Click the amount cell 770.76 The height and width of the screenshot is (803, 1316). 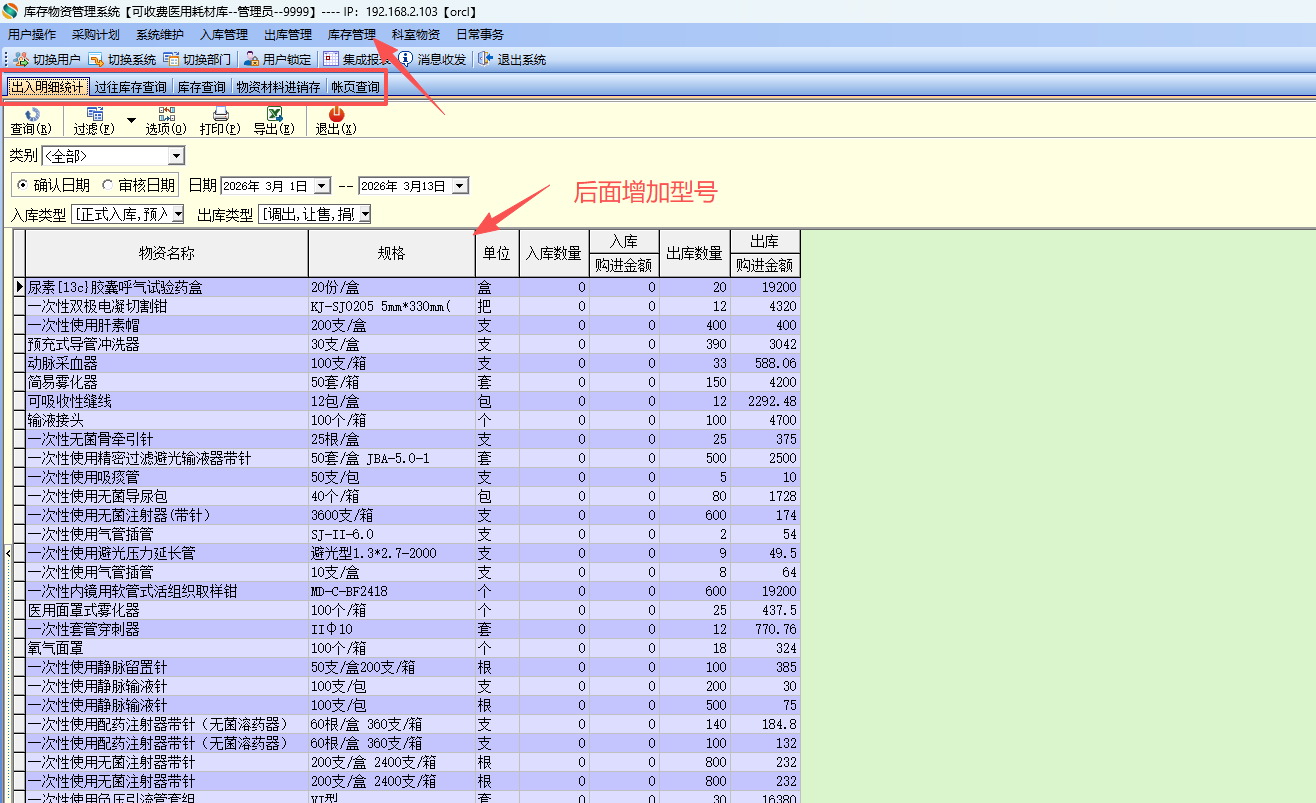765,629
